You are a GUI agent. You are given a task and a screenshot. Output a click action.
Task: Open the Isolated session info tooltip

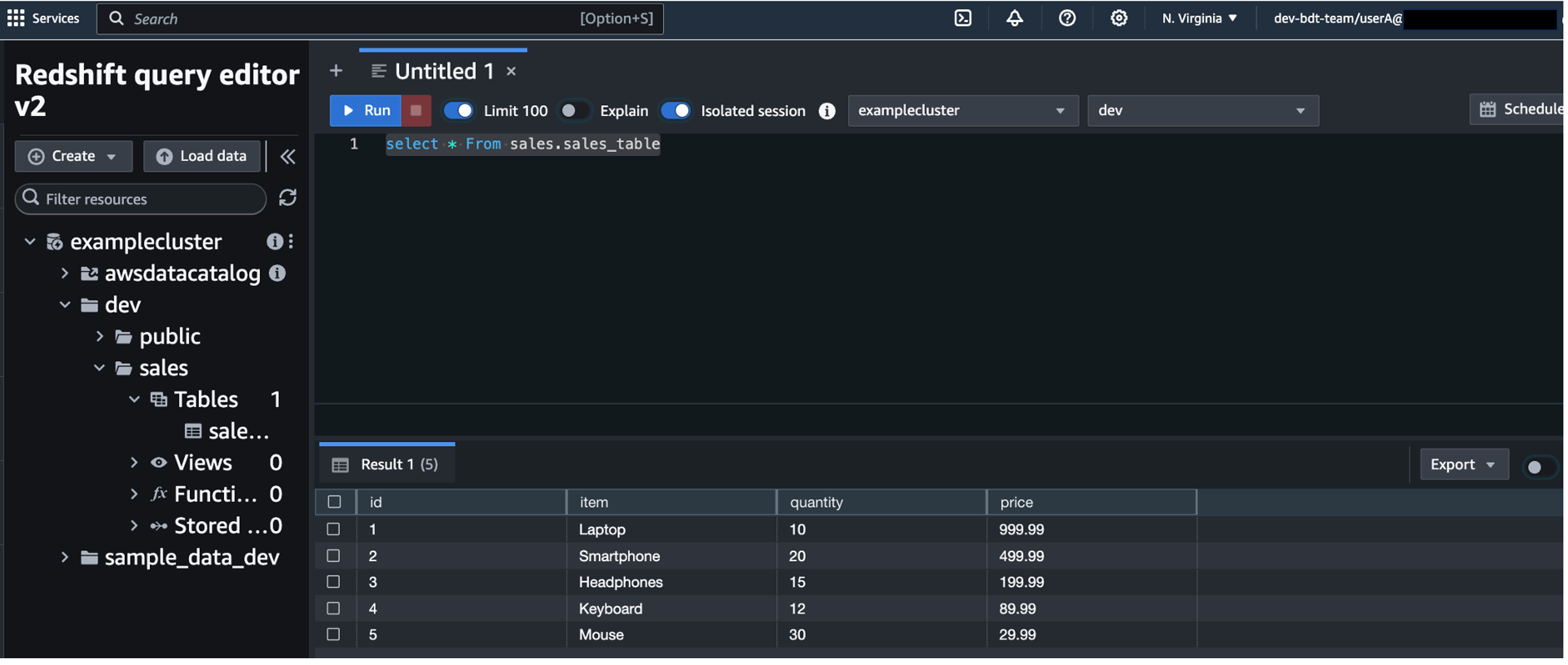[827, 111]
